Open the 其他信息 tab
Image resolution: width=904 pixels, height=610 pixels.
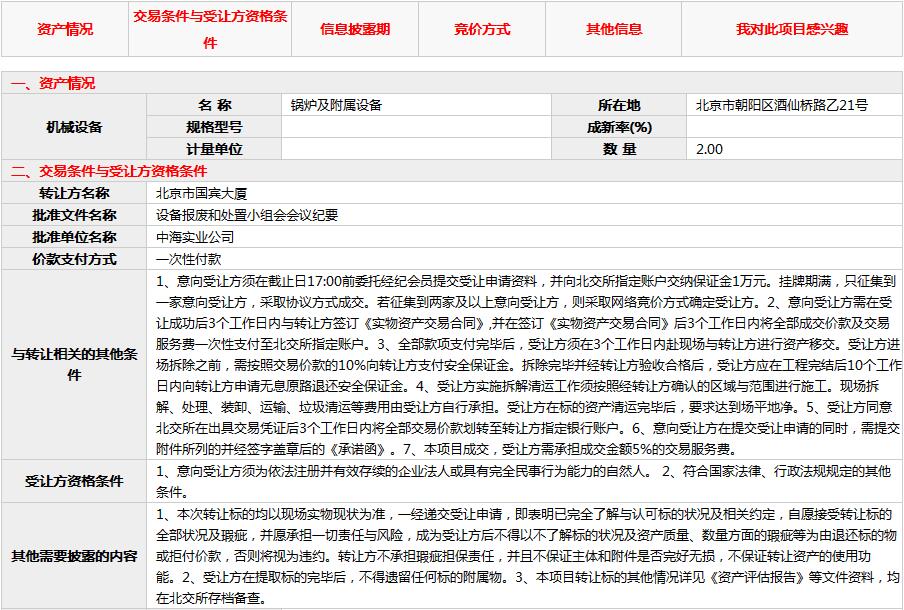point(614,29)
